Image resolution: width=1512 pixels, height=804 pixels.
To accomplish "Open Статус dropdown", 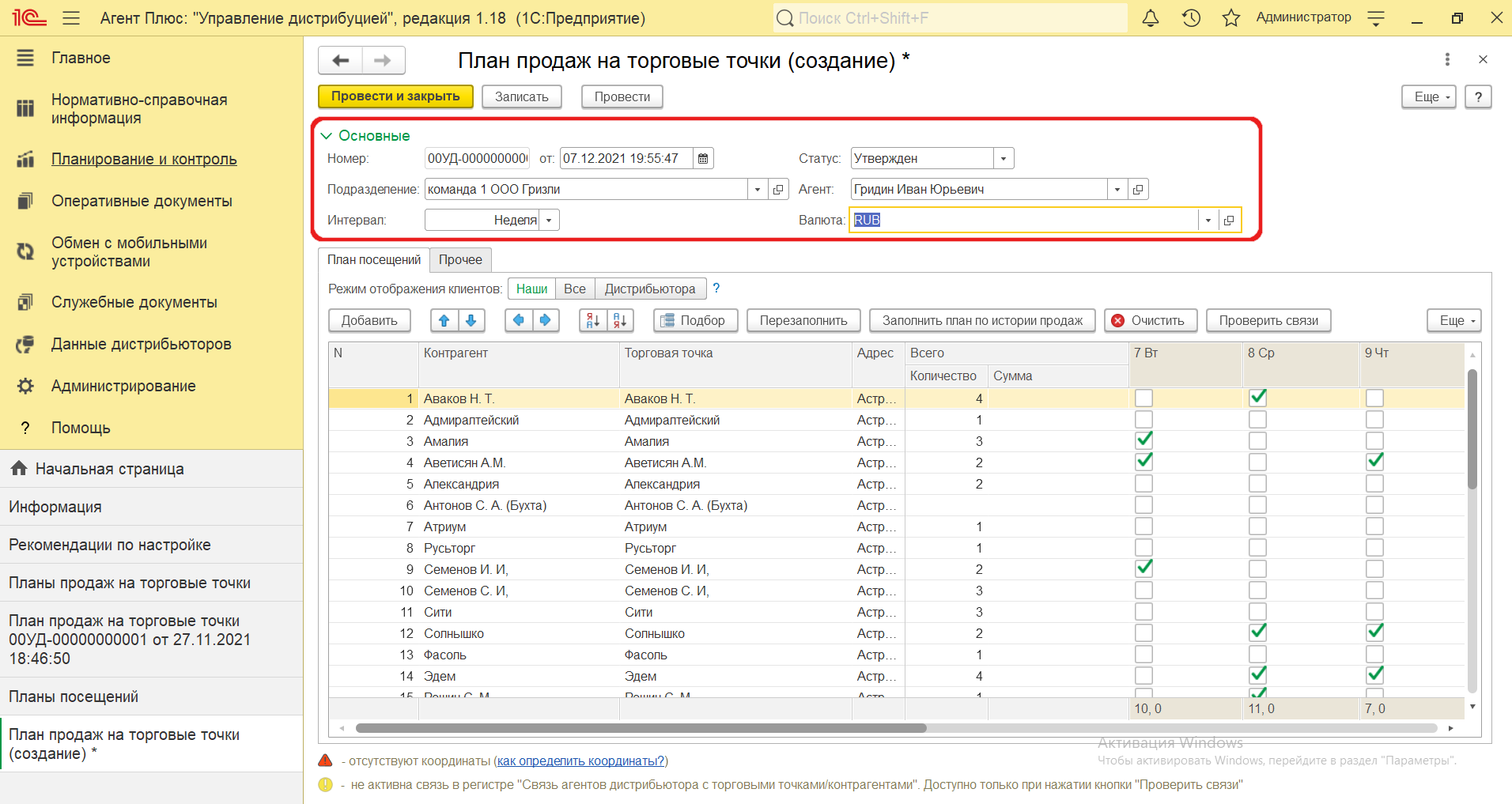I will pos(1004,158).
